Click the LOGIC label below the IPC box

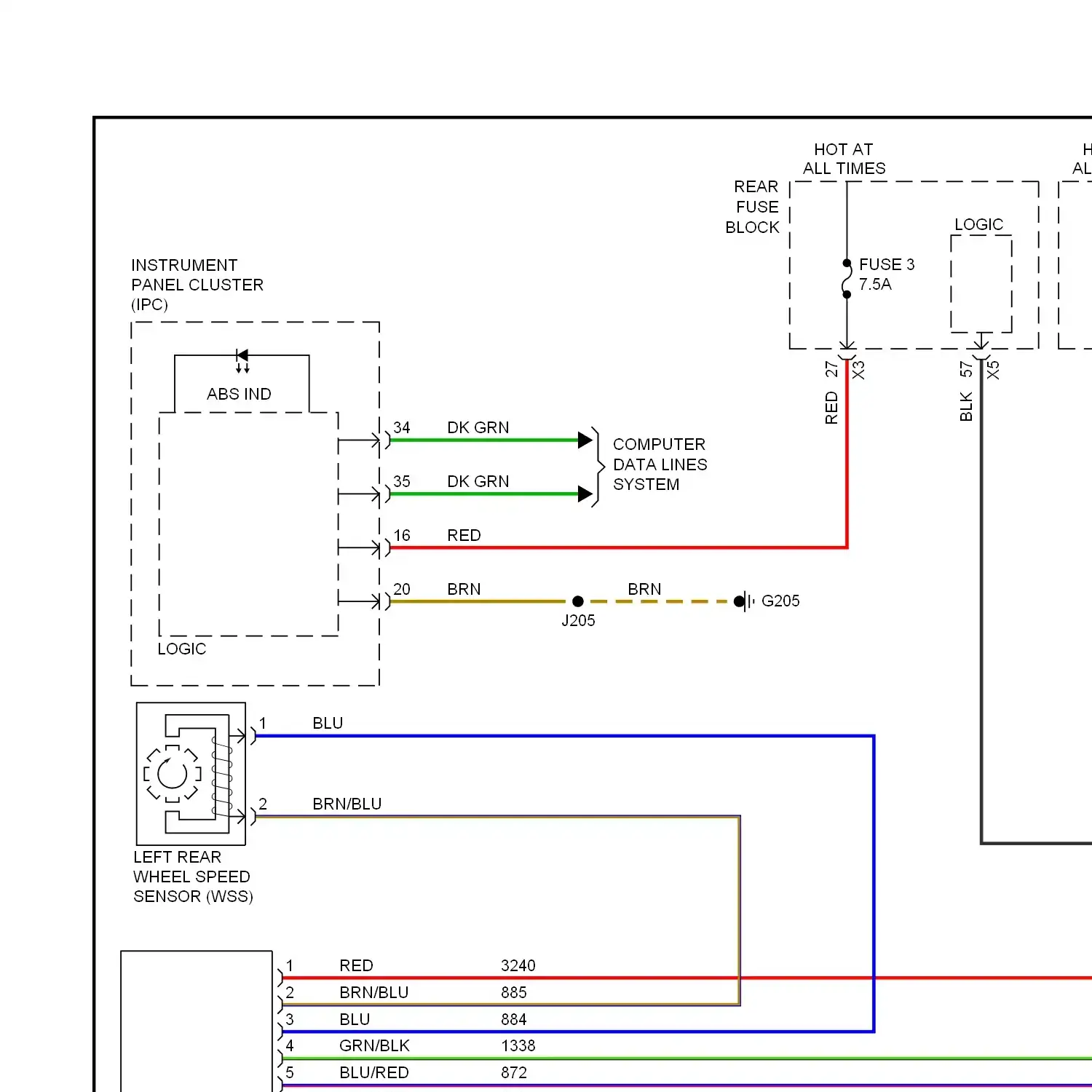pyautogui.click(x=182, y=649)
